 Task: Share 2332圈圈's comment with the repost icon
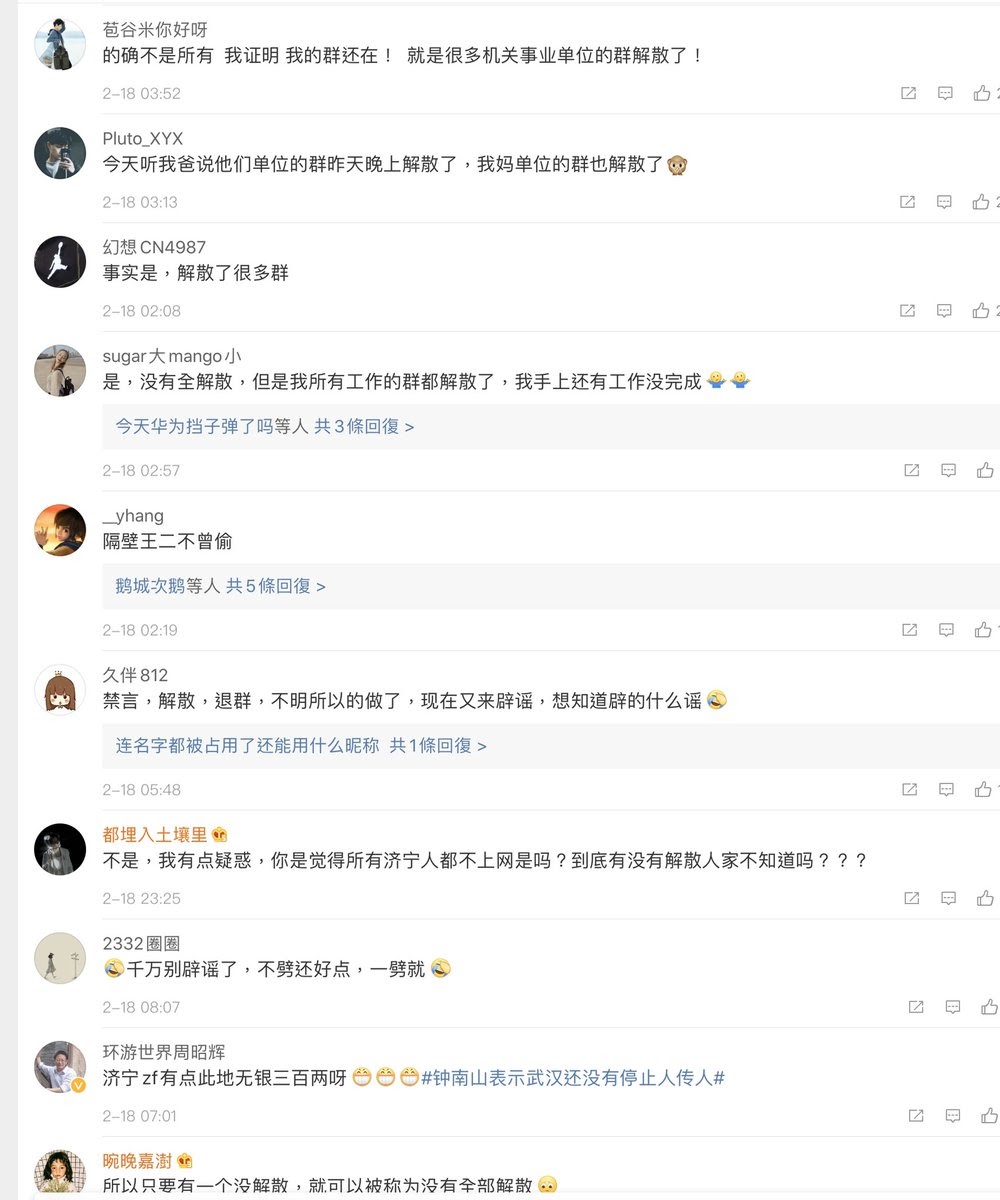point(915,1007)
